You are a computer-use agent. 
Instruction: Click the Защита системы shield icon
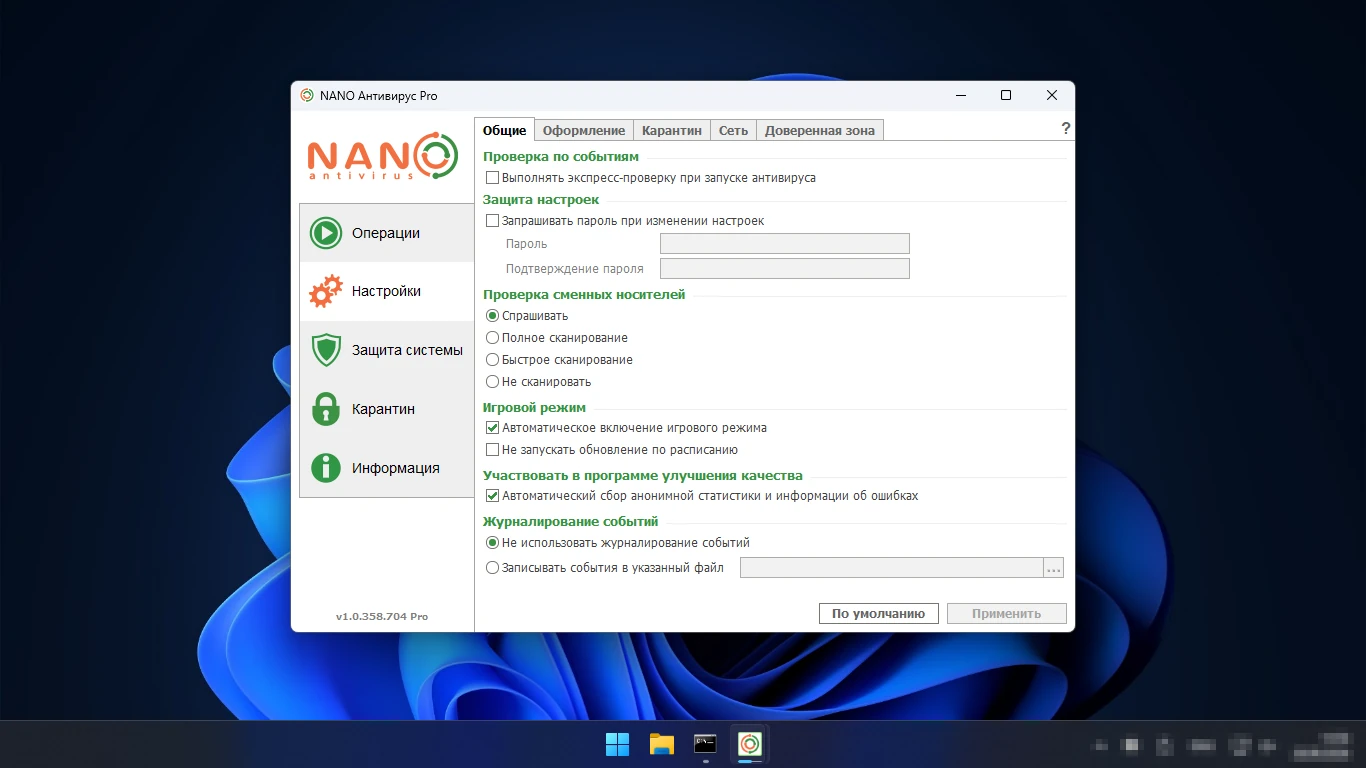(x=326, y=350)
